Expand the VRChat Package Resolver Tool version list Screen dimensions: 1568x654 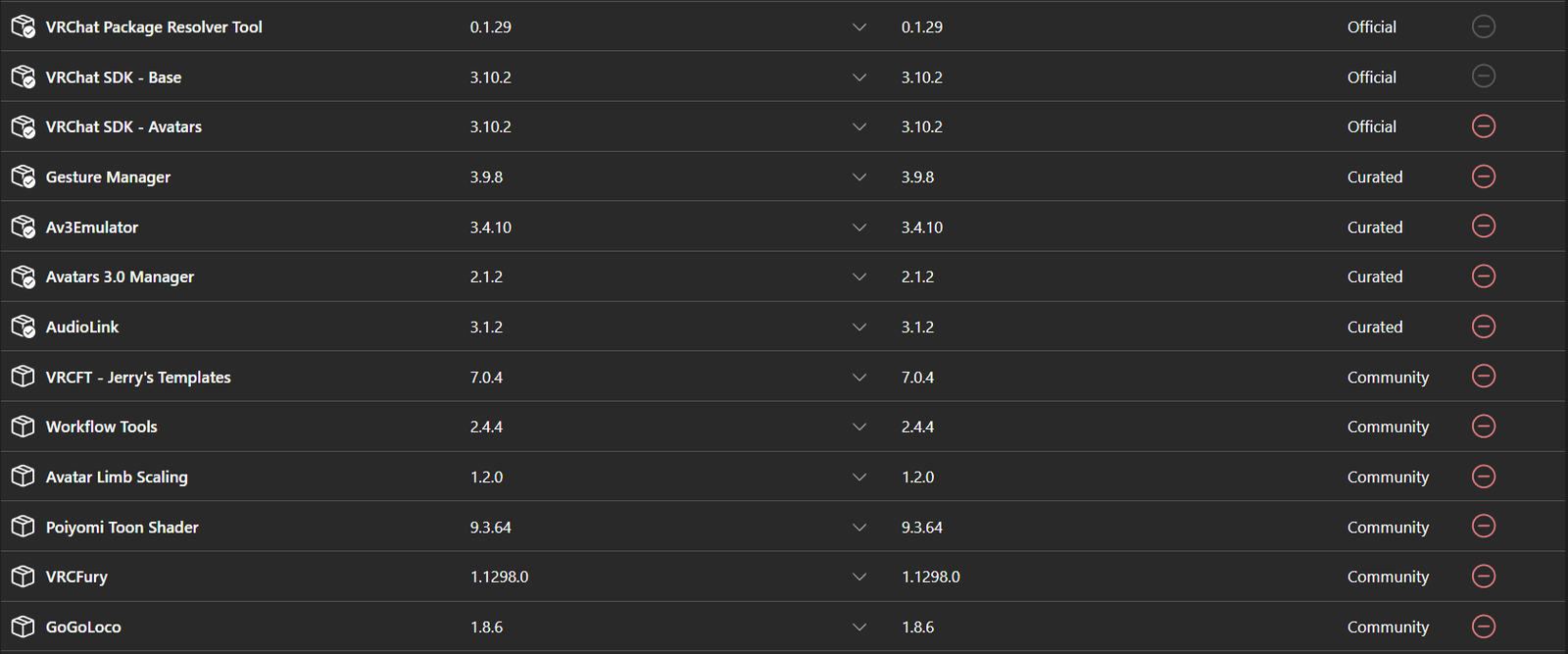[x=859, y=27]
